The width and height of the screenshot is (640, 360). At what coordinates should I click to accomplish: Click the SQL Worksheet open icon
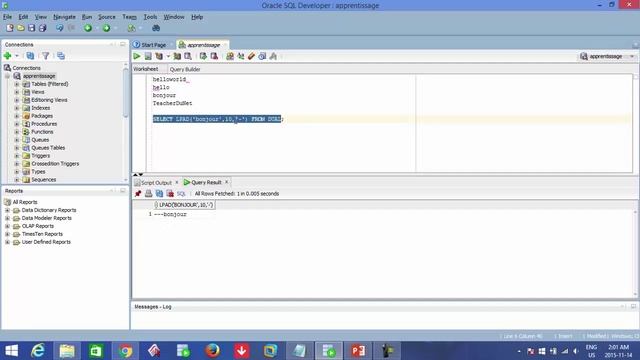pyautogui.click(x=131, y=28)
